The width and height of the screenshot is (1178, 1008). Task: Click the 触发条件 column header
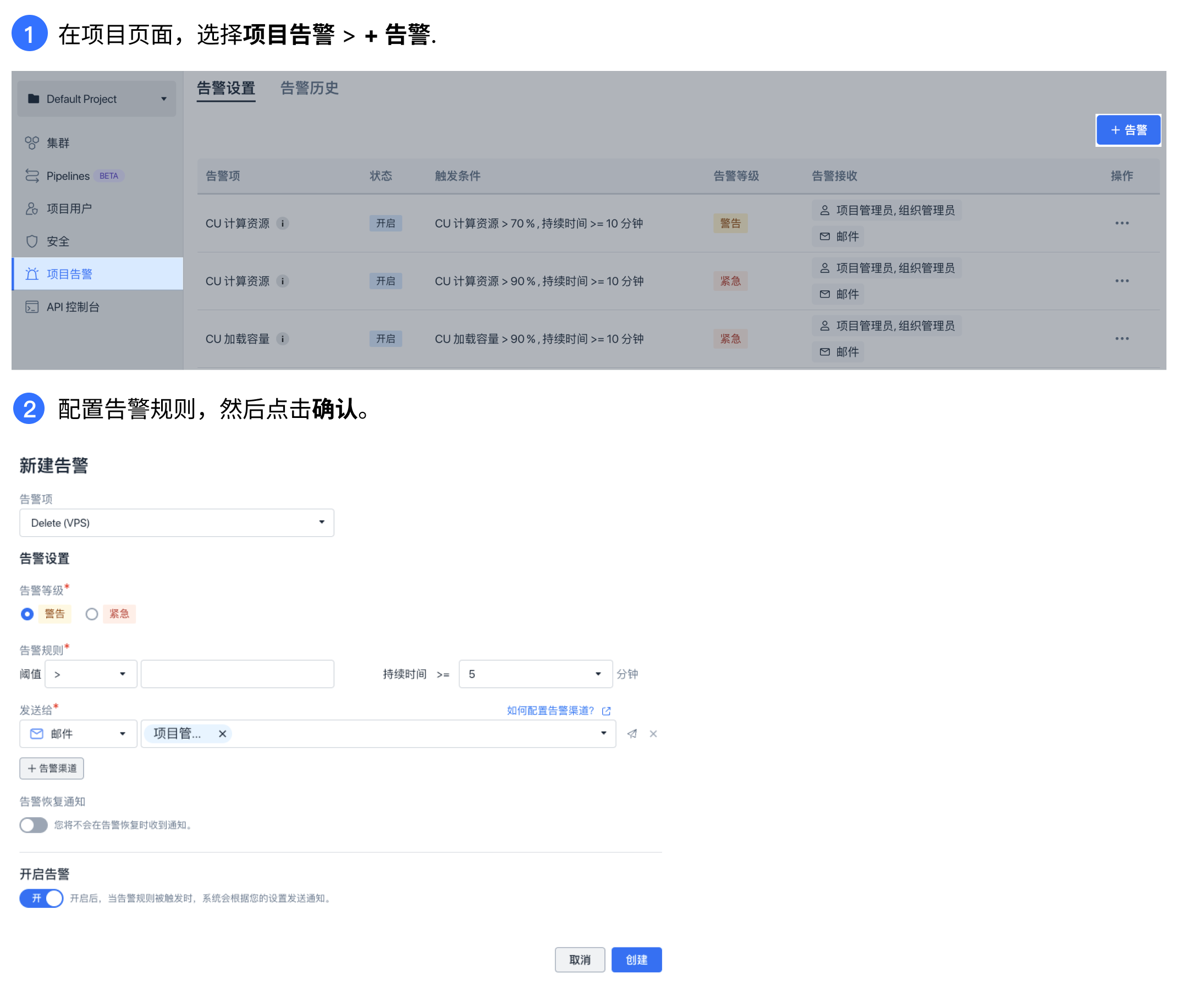click(x=458, y=176)
